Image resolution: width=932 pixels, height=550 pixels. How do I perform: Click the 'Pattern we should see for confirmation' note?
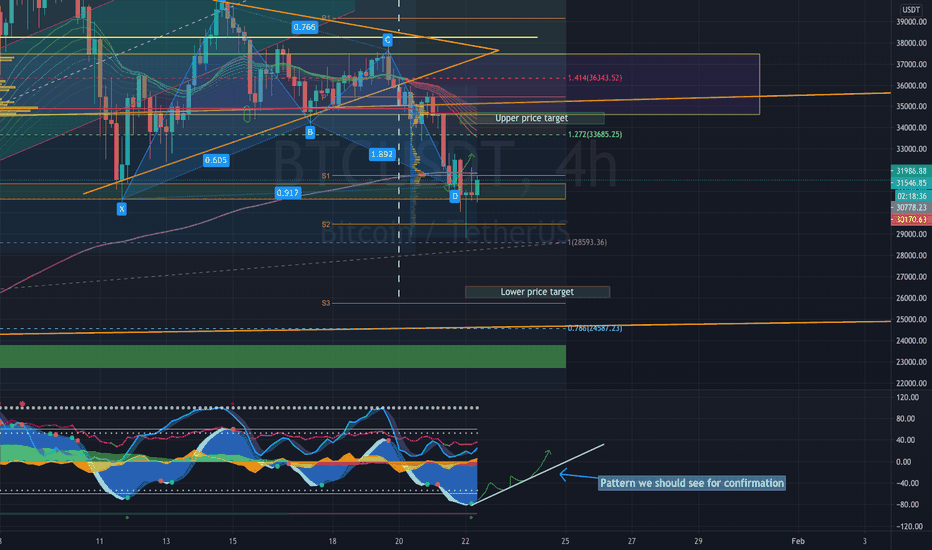click(x=692, y=483)
